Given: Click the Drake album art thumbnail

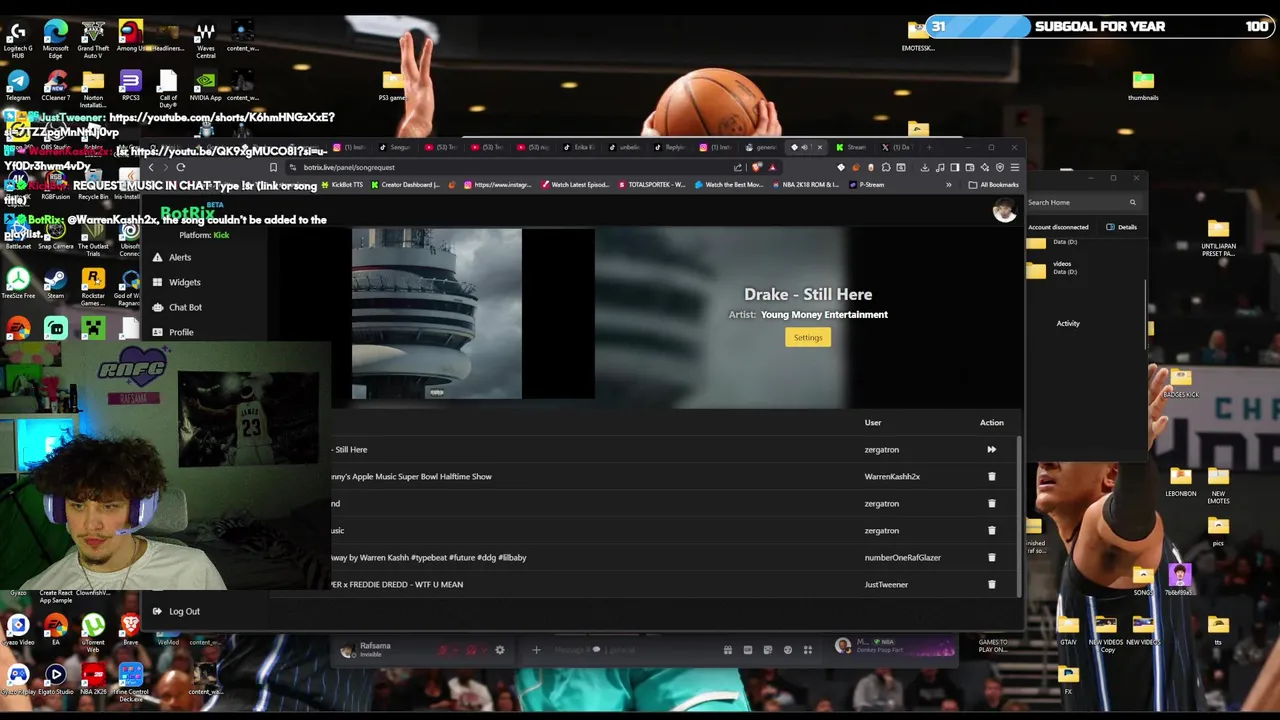Looking at the screenshot, I should click(436, 314).
